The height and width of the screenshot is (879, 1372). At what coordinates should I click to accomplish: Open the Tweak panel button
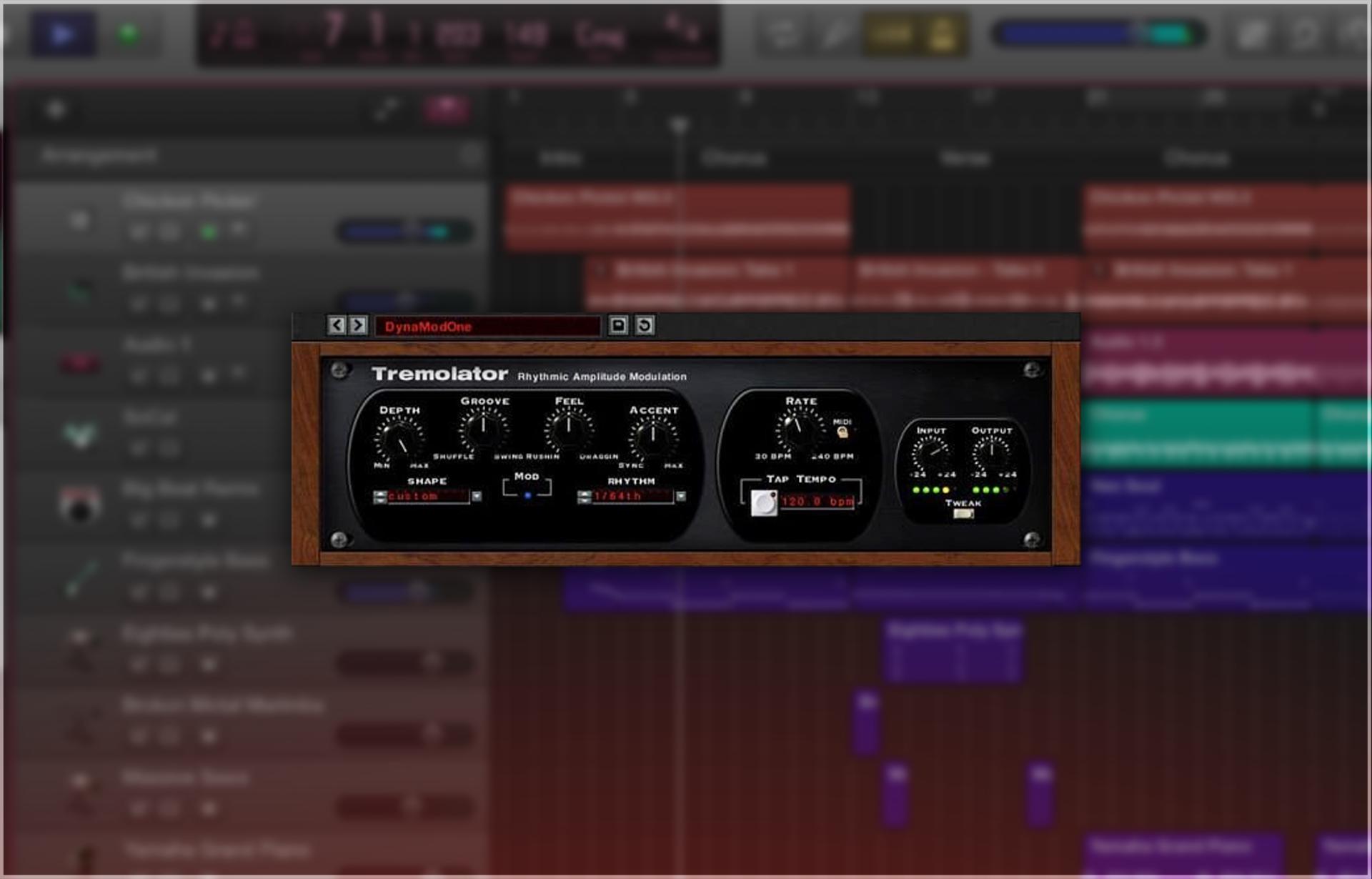(963, 514)
